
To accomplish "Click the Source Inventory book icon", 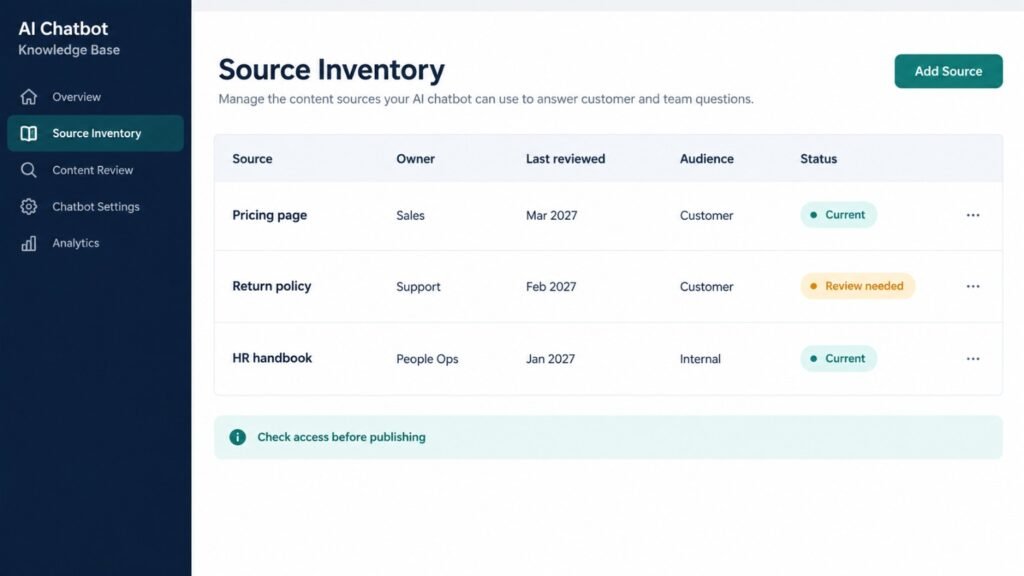I will coord(28,133).
